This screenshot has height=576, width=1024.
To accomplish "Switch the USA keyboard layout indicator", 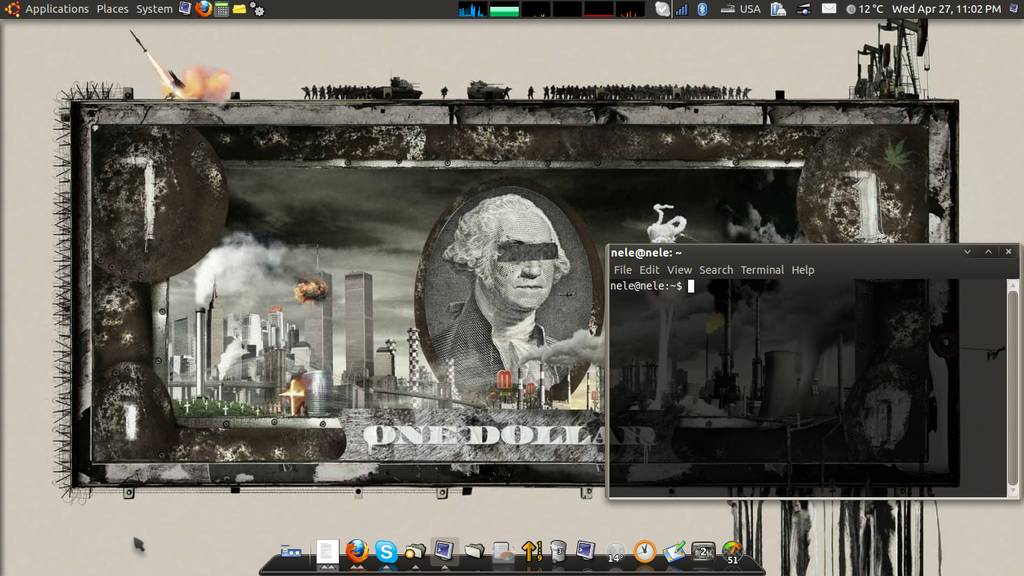I will [x=741, y=9].
